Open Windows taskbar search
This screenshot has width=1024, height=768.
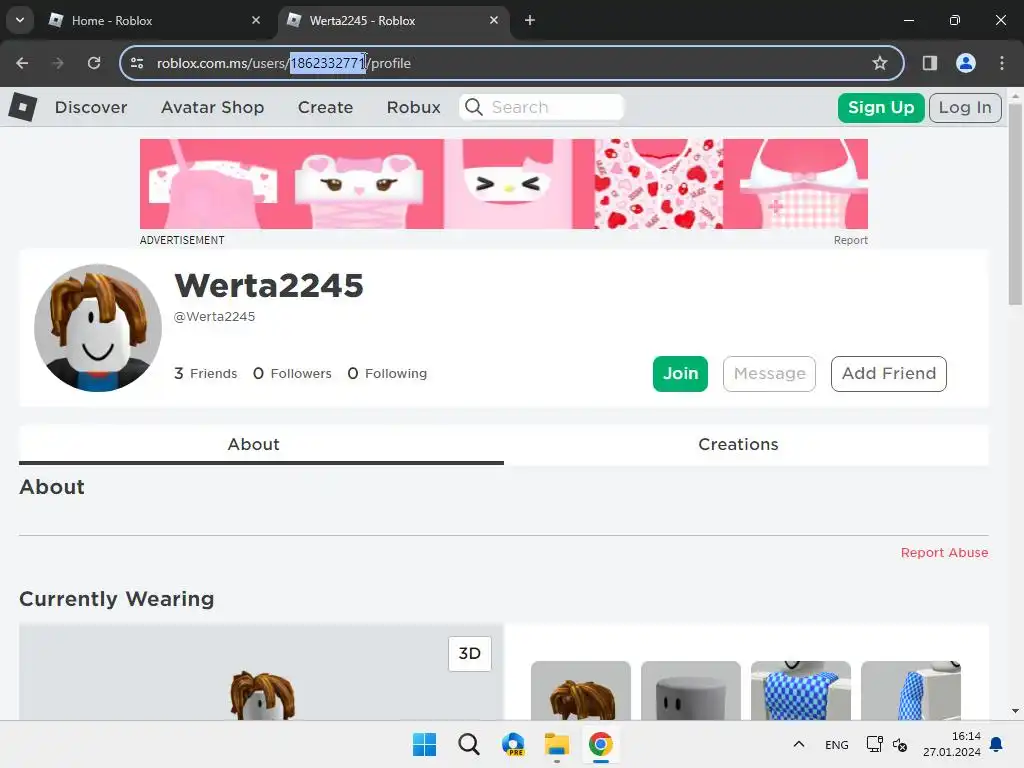click(468, 744)
